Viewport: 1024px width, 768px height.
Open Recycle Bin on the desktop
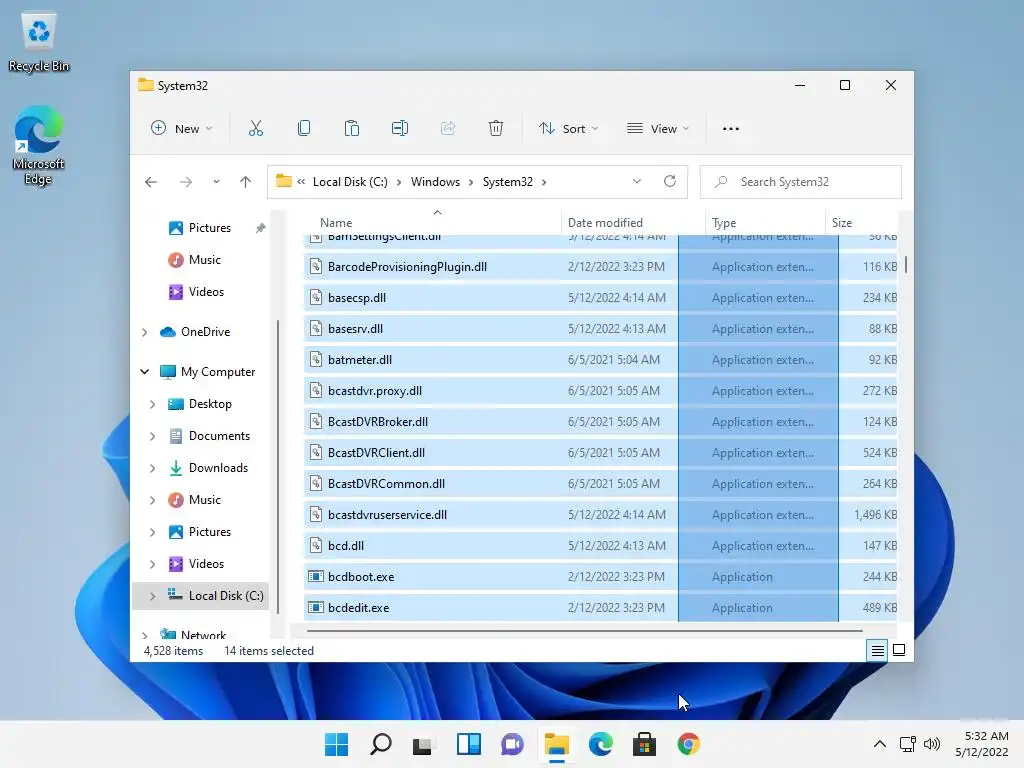pos(39,42)
